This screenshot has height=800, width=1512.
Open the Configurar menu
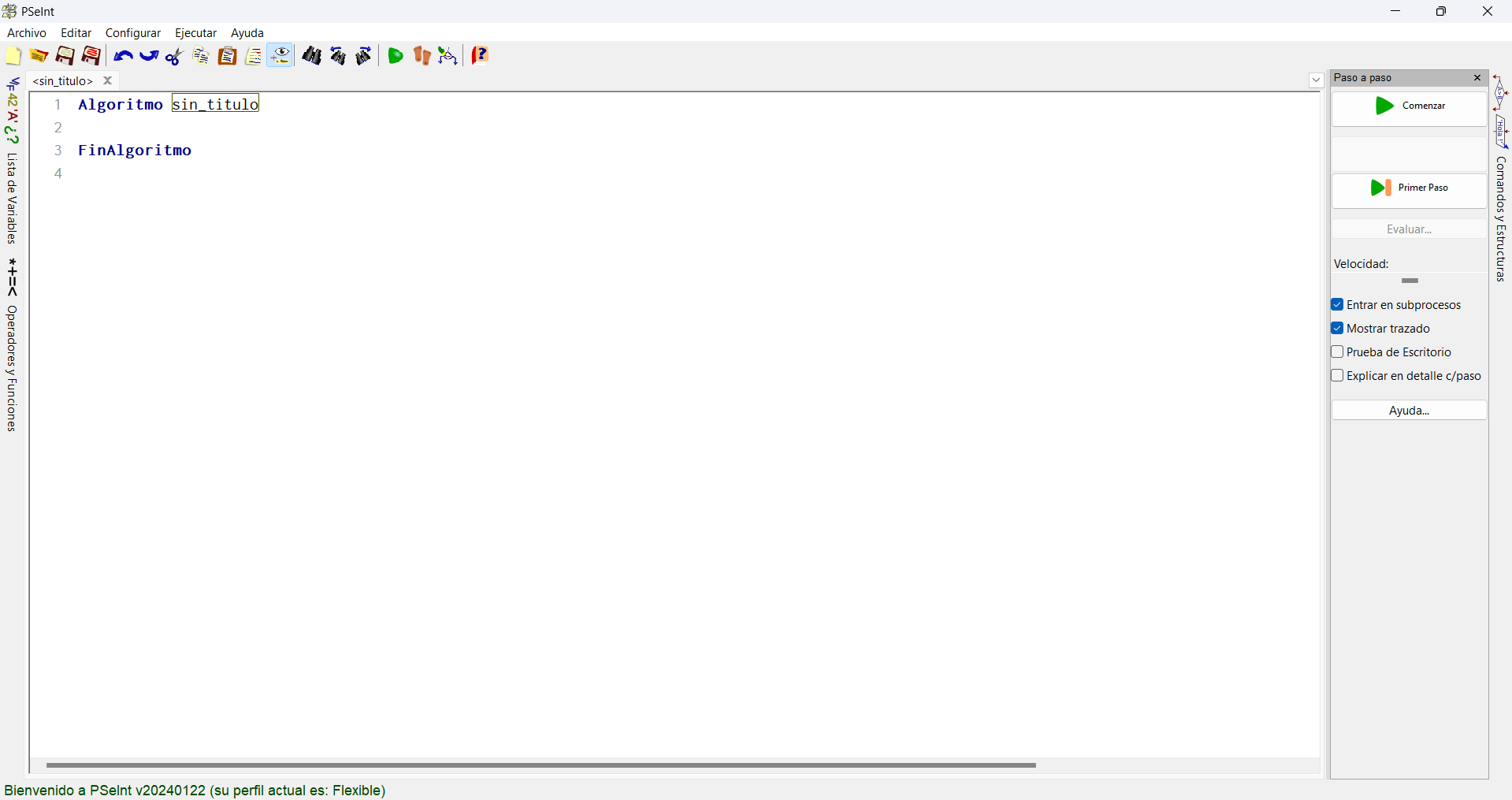click(133, 33)
